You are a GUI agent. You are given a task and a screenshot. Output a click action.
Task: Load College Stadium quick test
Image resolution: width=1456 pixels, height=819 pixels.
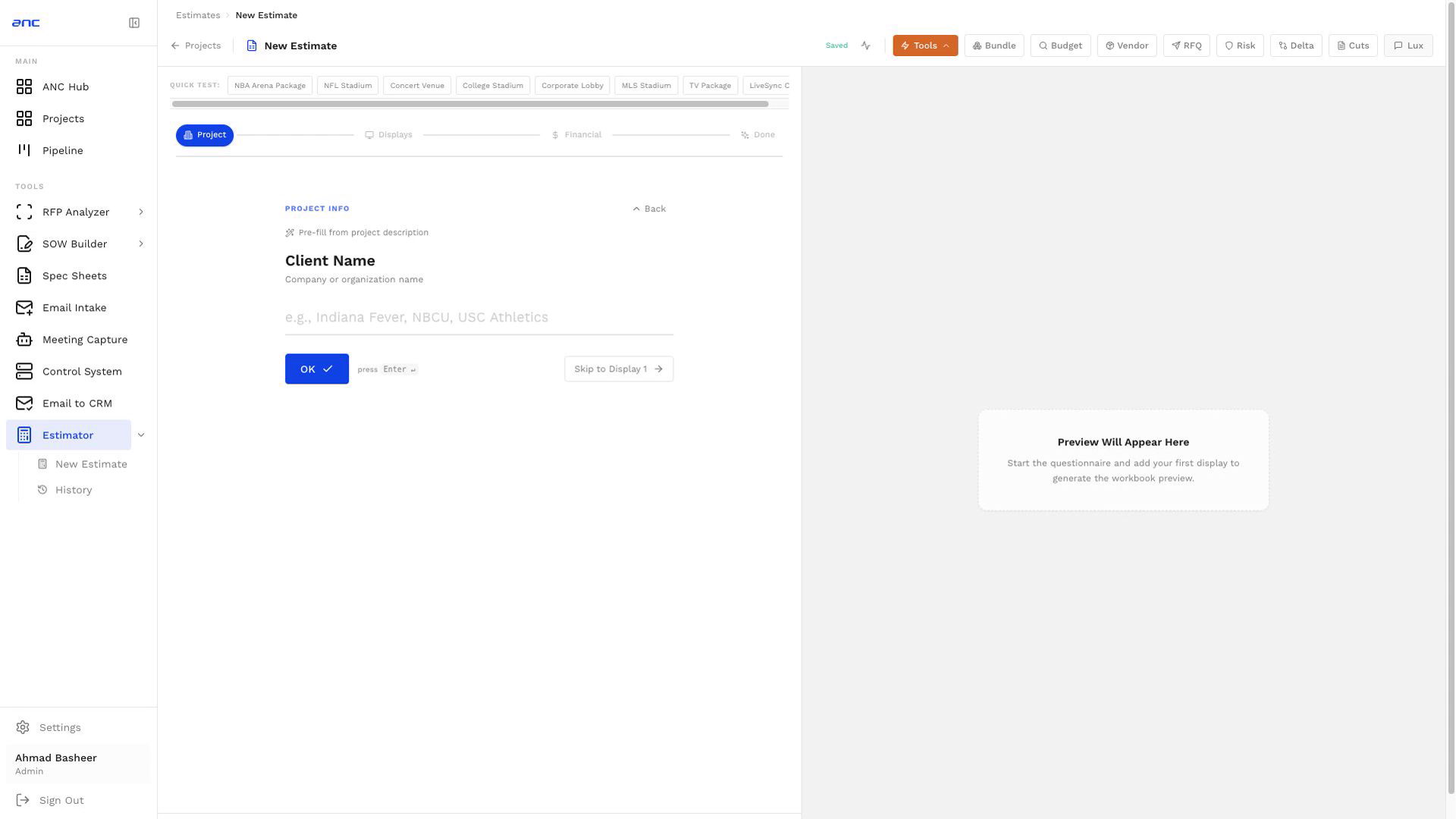click(x=493, y=86)
